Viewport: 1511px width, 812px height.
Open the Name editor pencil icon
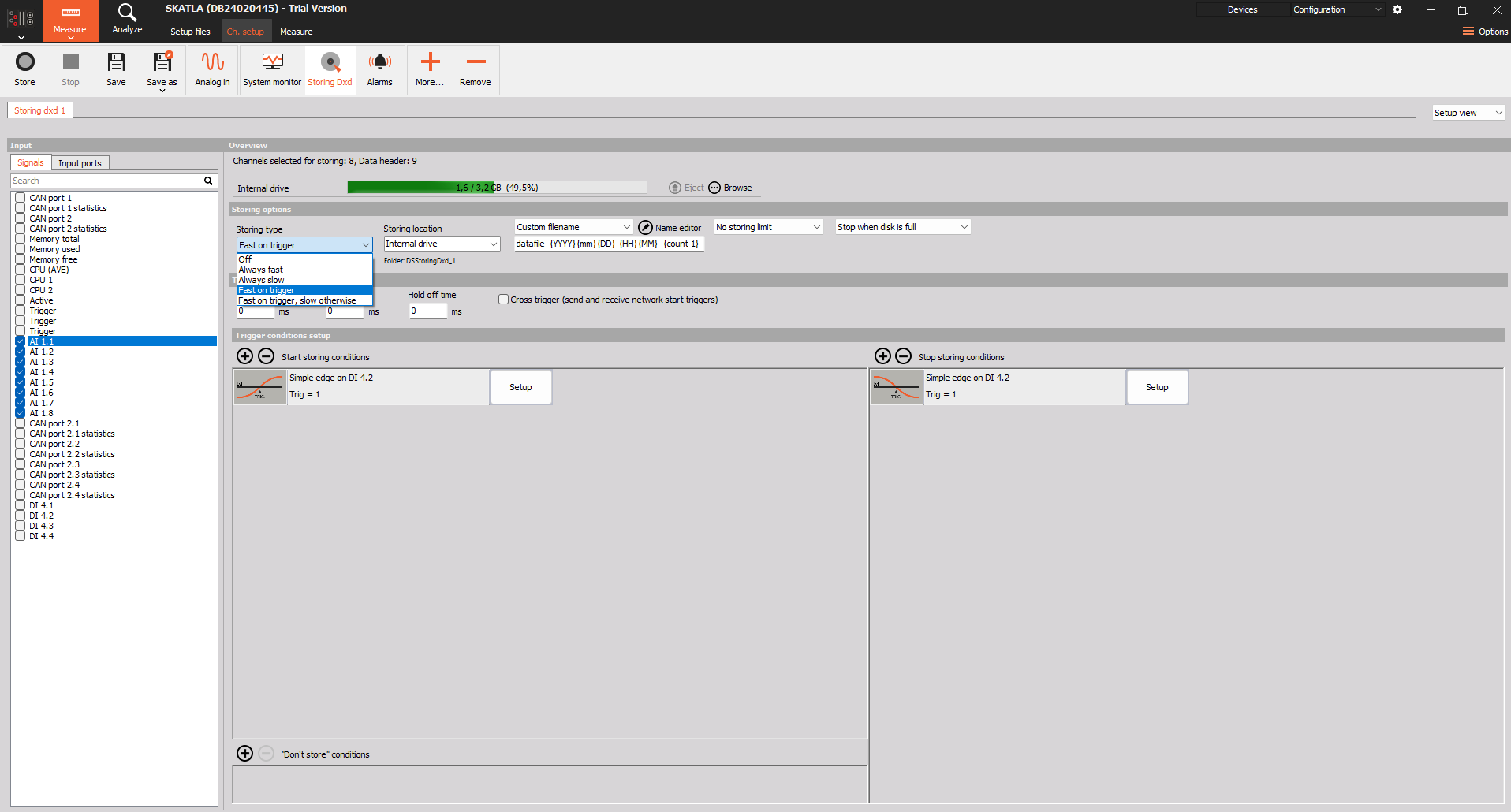coord(646,227)
